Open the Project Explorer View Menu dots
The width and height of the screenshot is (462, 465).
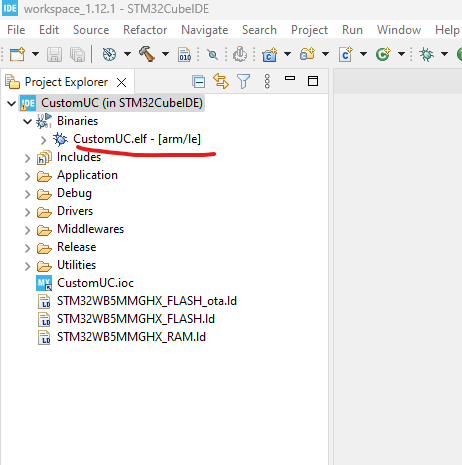pyautogui.click(x=267, y=82)
